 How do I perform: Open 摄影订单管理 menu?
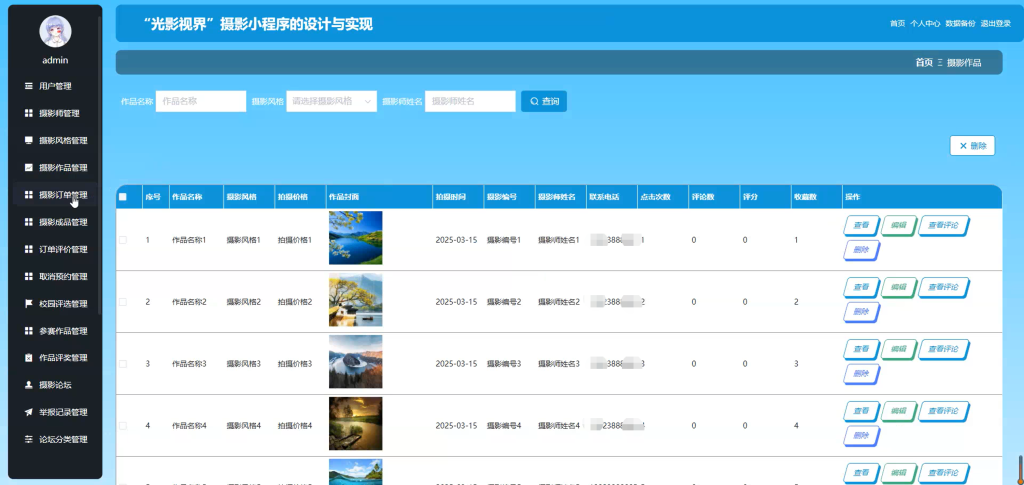(56, 195)
